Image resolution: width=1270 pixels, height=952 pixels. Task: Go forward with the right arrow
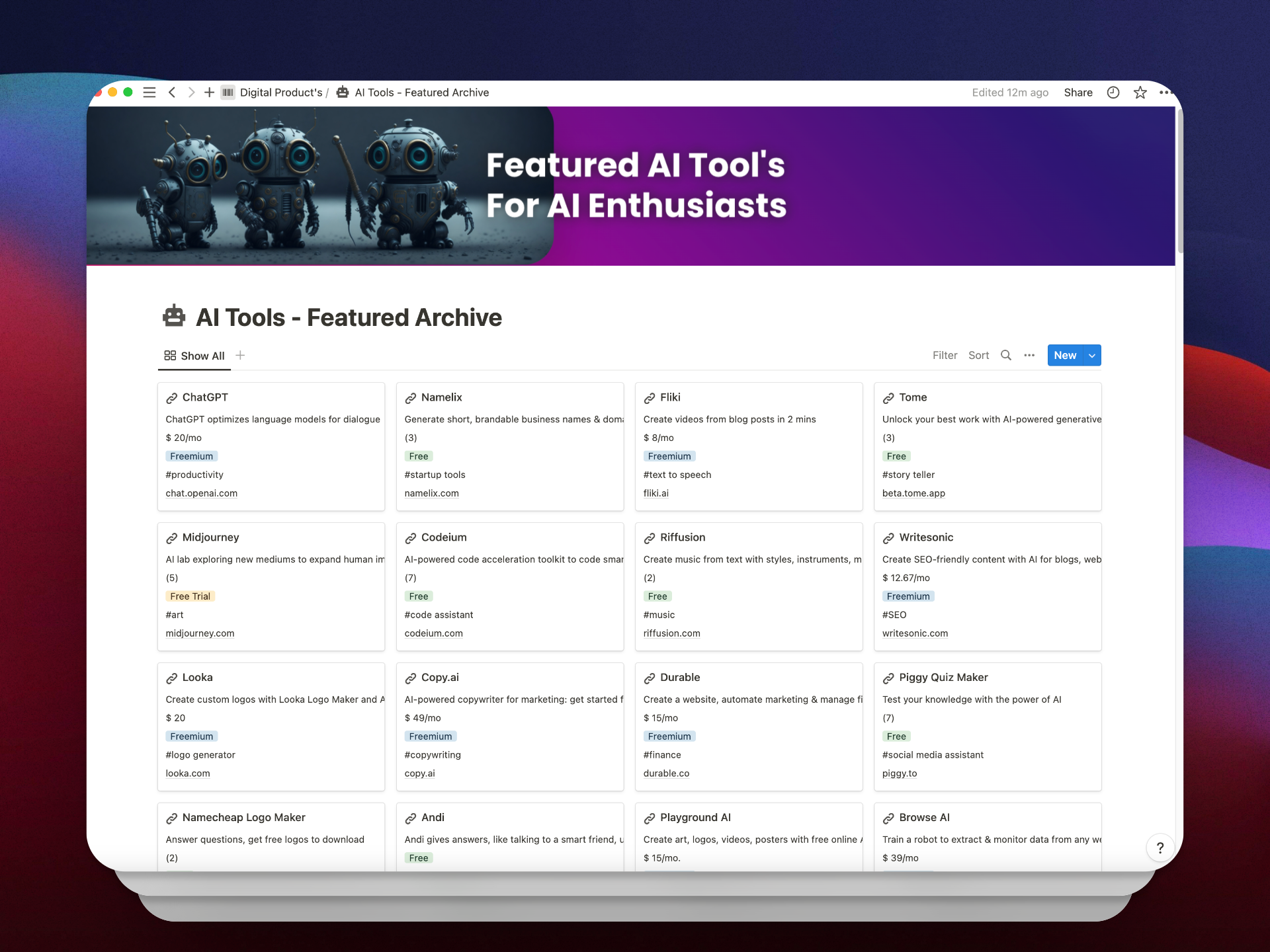click(x=191, y=93)
